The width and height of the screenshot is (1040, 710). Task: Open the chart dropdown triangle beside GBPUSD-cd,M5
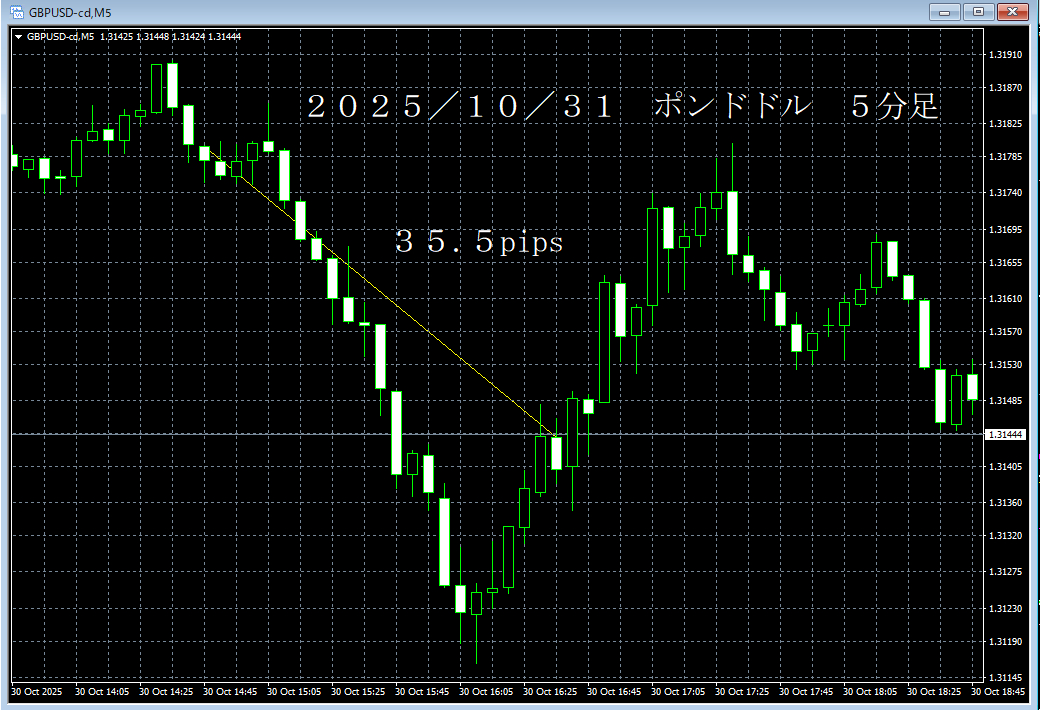(19, 37)
